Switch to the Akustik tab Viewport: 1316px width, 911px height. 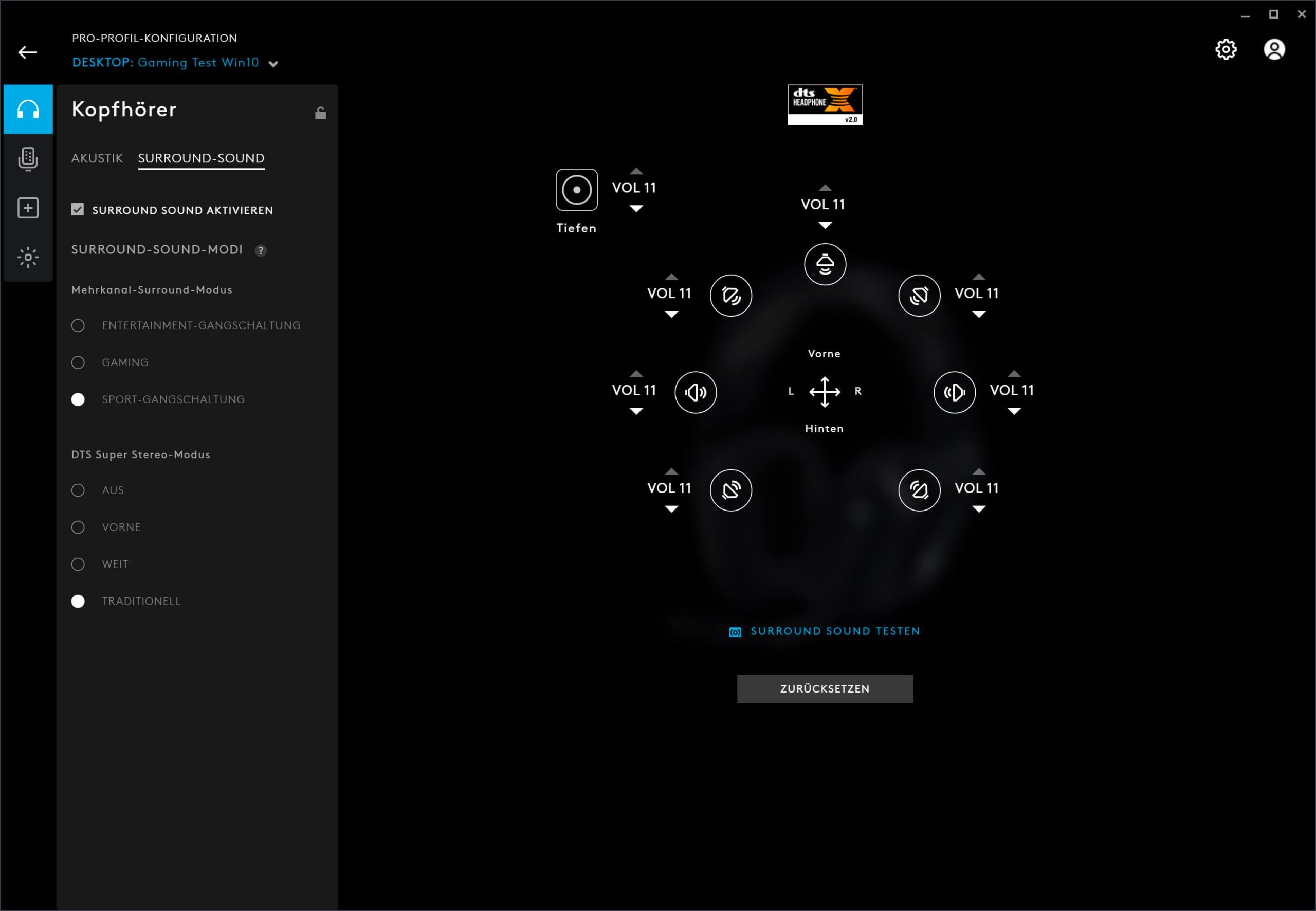pyautogui.click(x=97, y=158)
